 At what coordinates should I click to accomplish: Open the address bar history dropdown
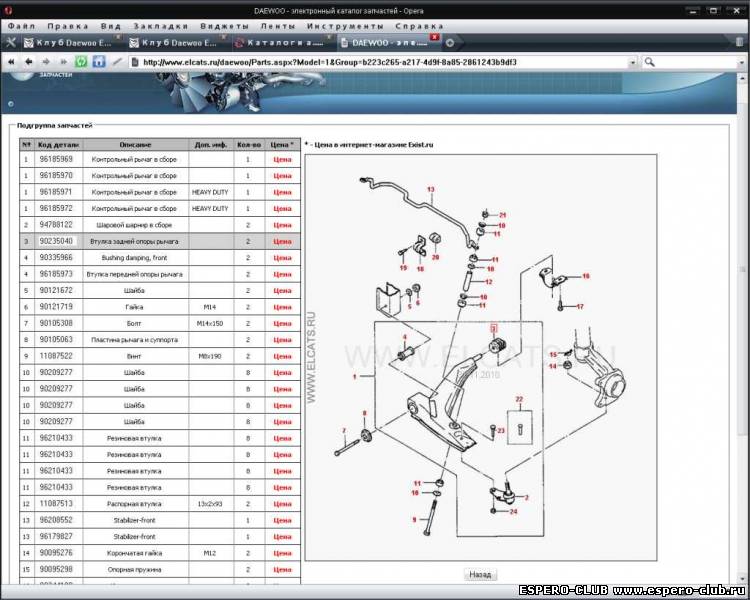point(633,62)
